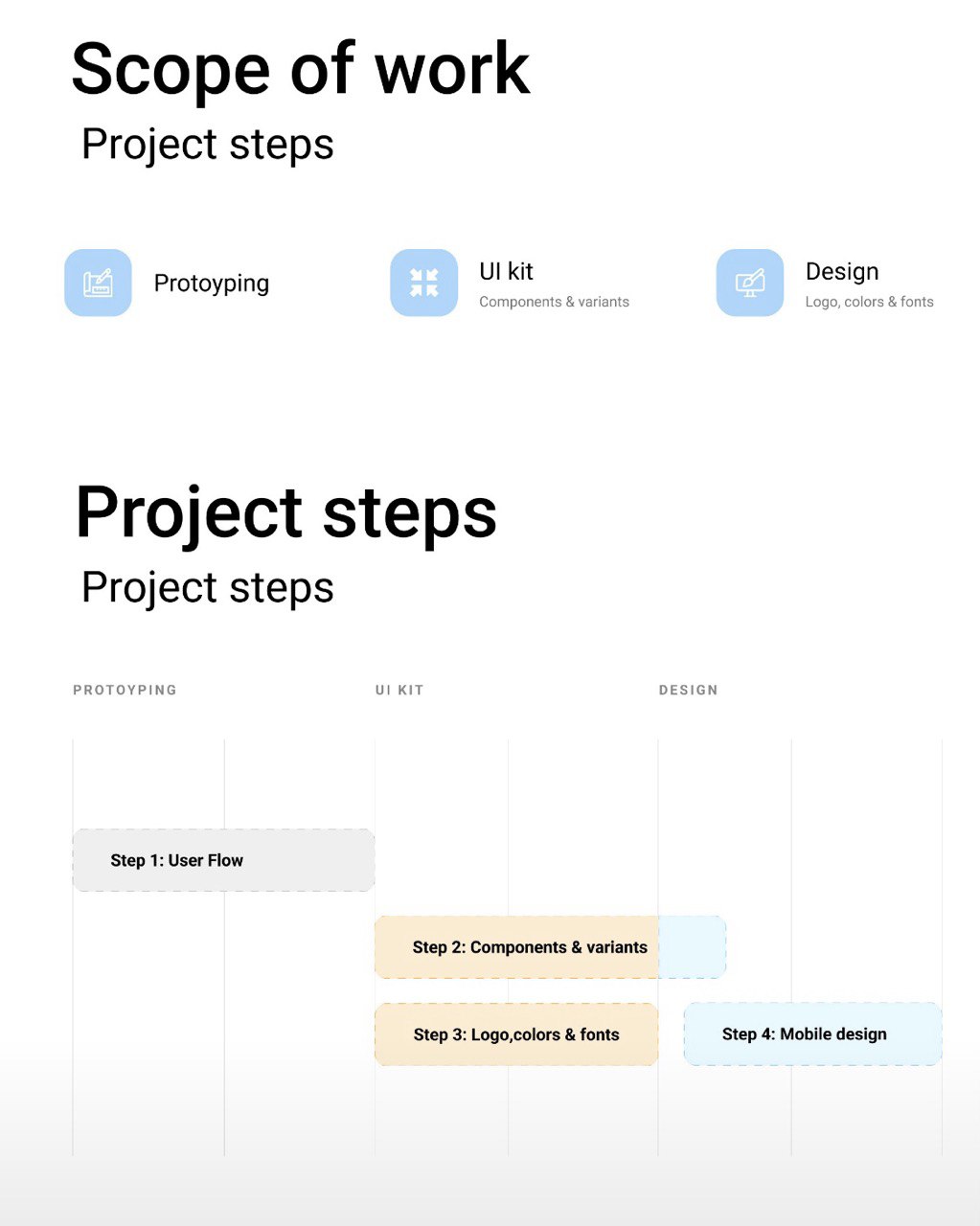This screenshot has width=980, height=1226.
Task: Click the light blue end segment of Step 2 bar
Action: (x=692, y=947)
